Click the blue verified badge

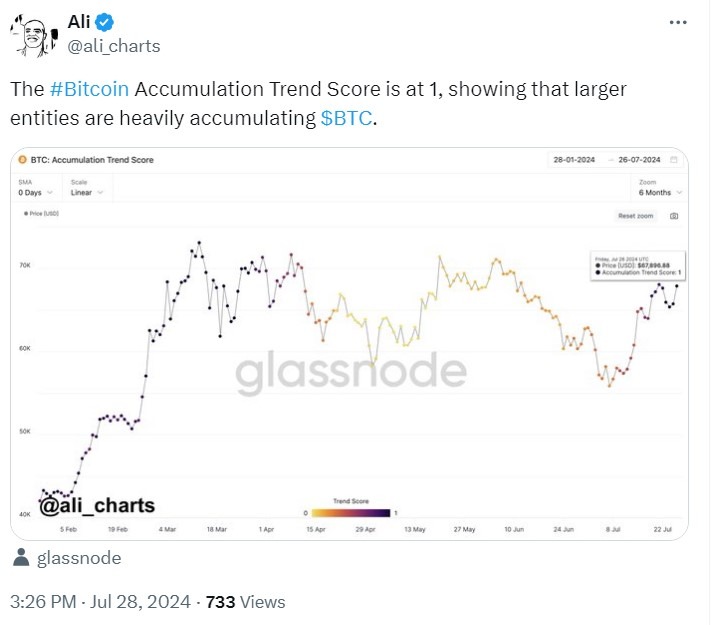tap(106, 22)
